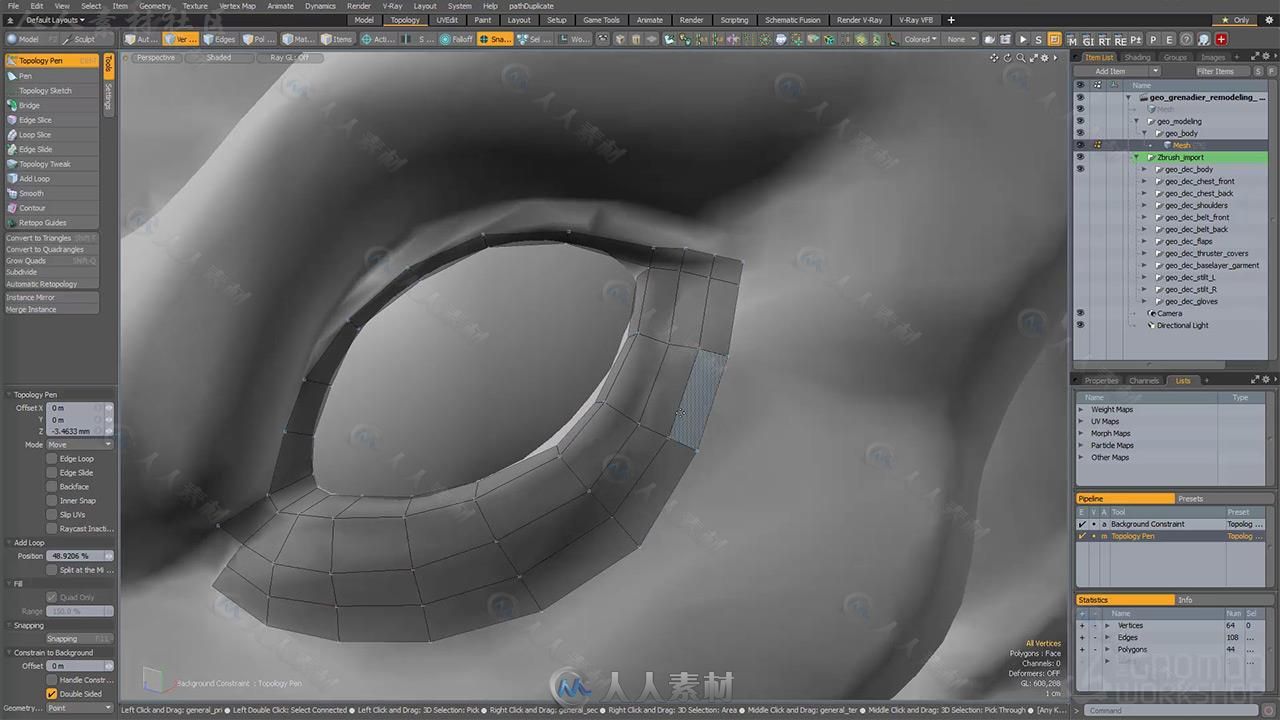Toggle the Backface checkbox

point(52,487)
